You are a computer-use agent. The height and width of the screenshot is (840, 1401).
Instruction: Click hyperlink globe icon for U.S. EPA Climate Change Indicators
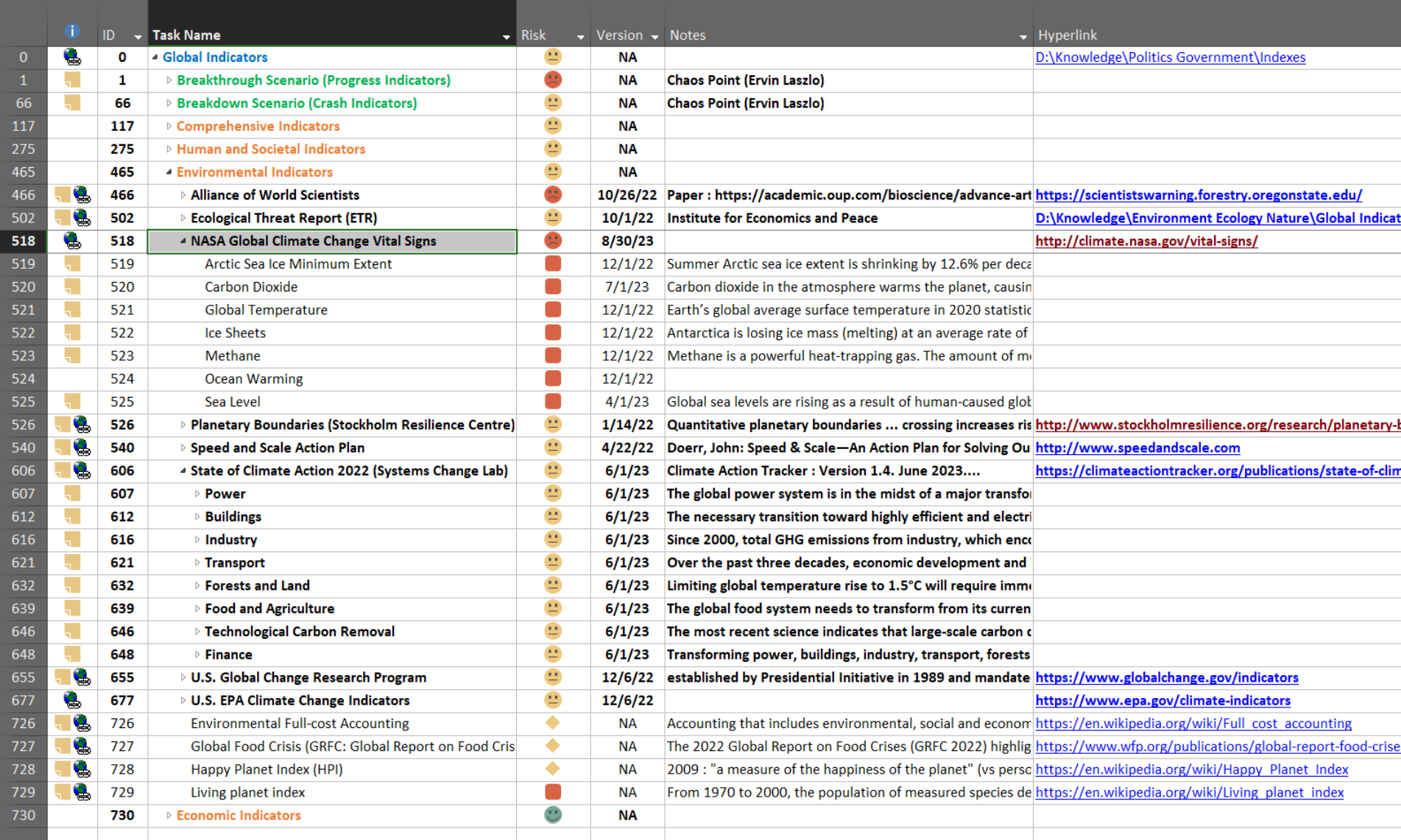point(72,700)
